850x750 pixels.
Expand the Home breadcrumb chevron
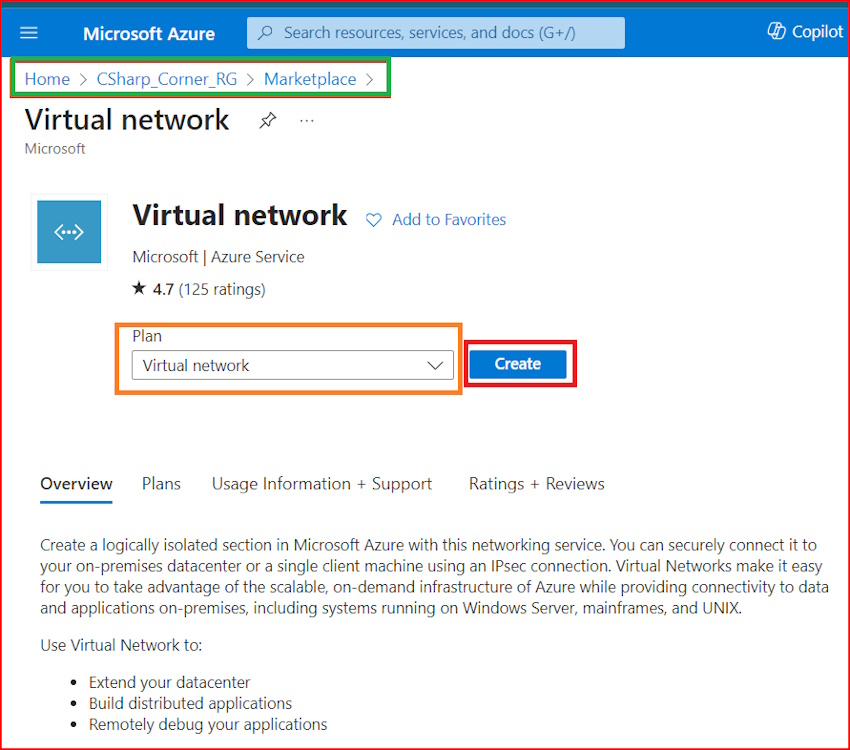pos(78,78)
